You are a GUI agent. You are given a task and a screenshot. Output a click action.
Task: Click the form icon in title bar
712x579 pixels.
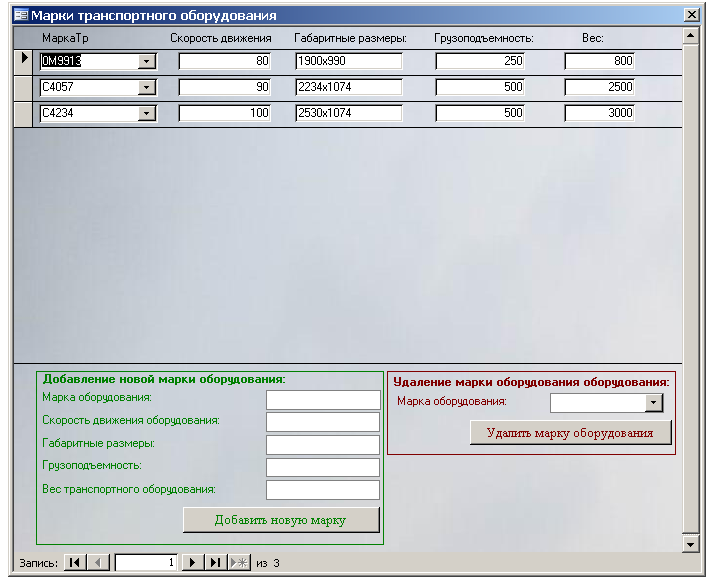click(20, 15)
